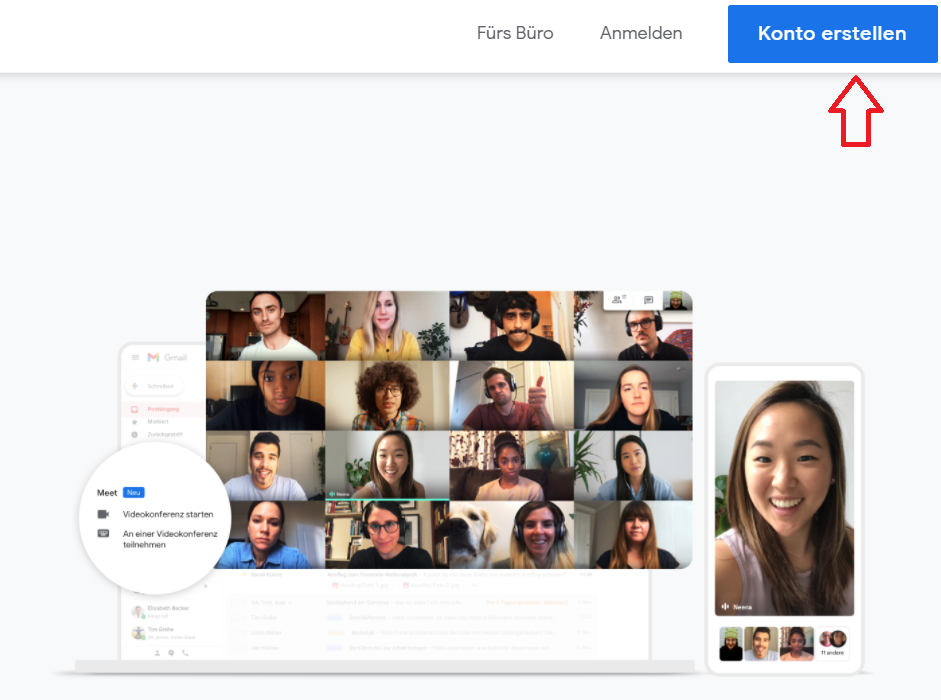Click the Neena name label on the phone
Screen dimensions: 941x700
click(742, 607)
